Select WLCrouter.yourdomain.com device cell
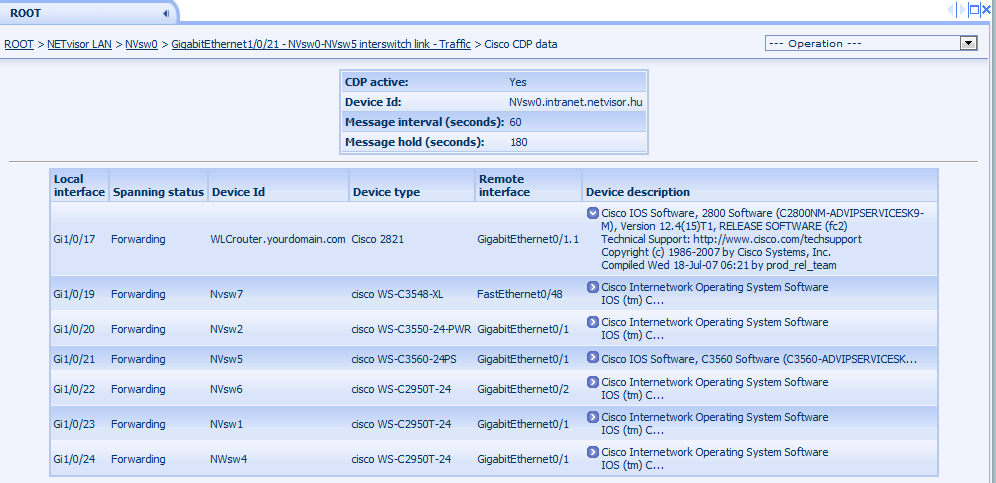 click(278, 239)
